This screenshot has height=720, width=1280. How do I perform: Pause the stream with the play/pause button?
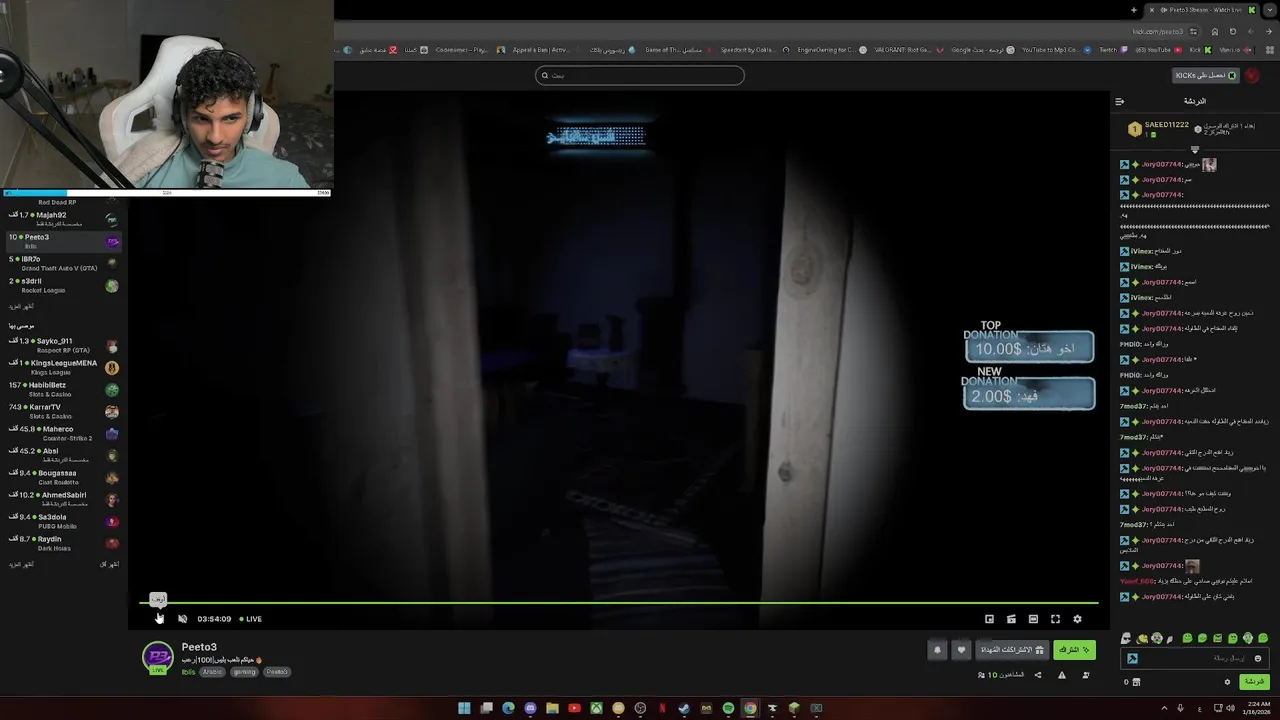158,618
